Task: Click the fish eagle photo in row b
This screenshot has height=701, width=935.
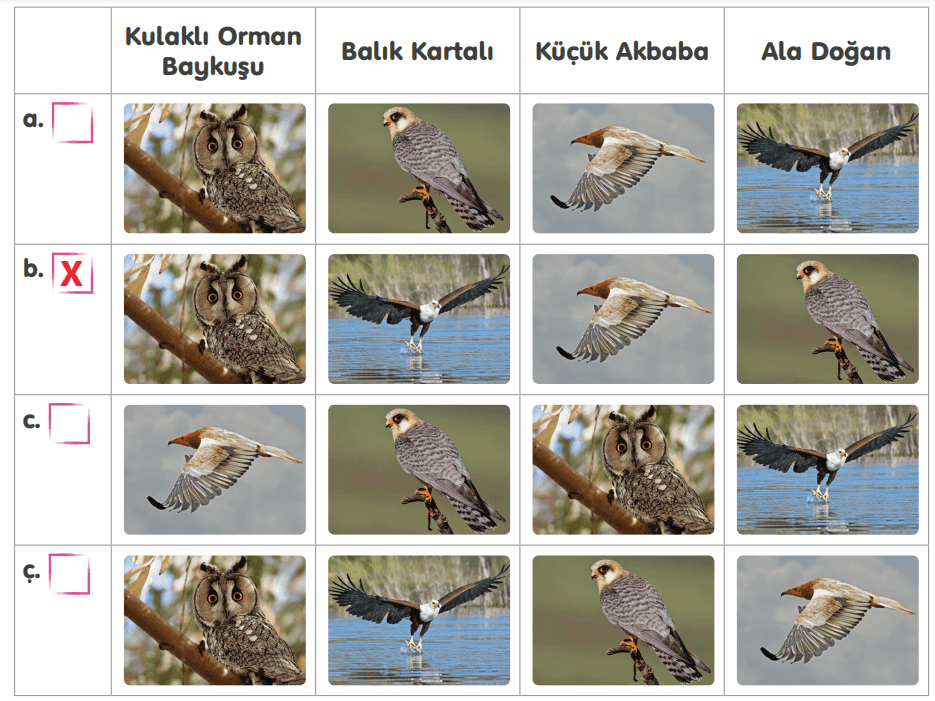Action: pyautogui.click(x=419, y=319)
